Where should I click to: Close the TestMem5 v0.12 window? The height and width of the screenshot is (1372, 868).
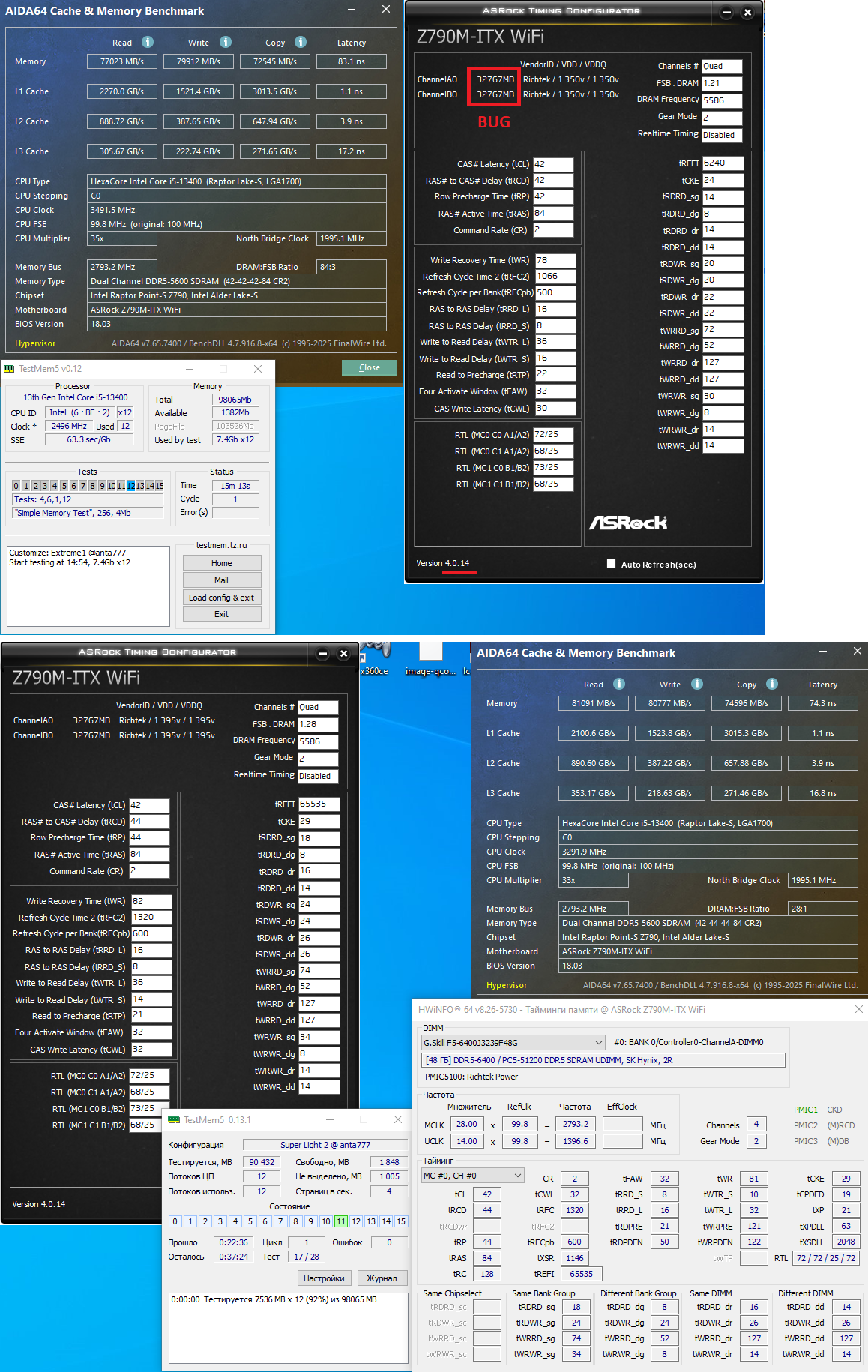pos(258,369)
